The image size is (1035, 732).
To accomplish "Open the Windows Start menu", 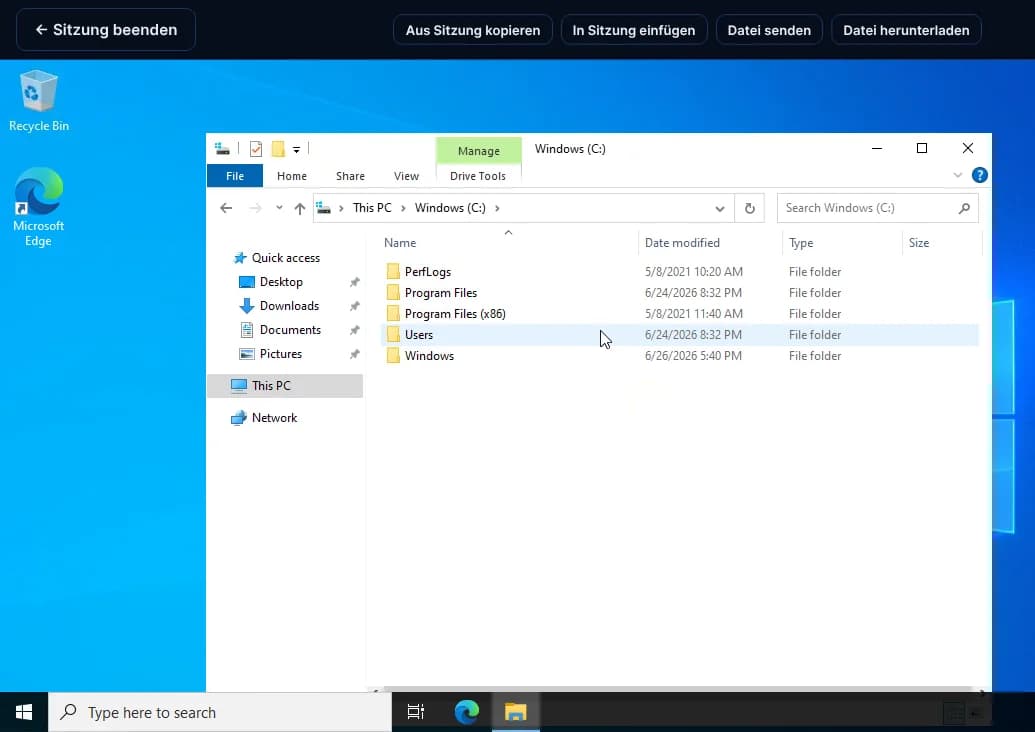I will pyautogui.click(x=24, y=712).
